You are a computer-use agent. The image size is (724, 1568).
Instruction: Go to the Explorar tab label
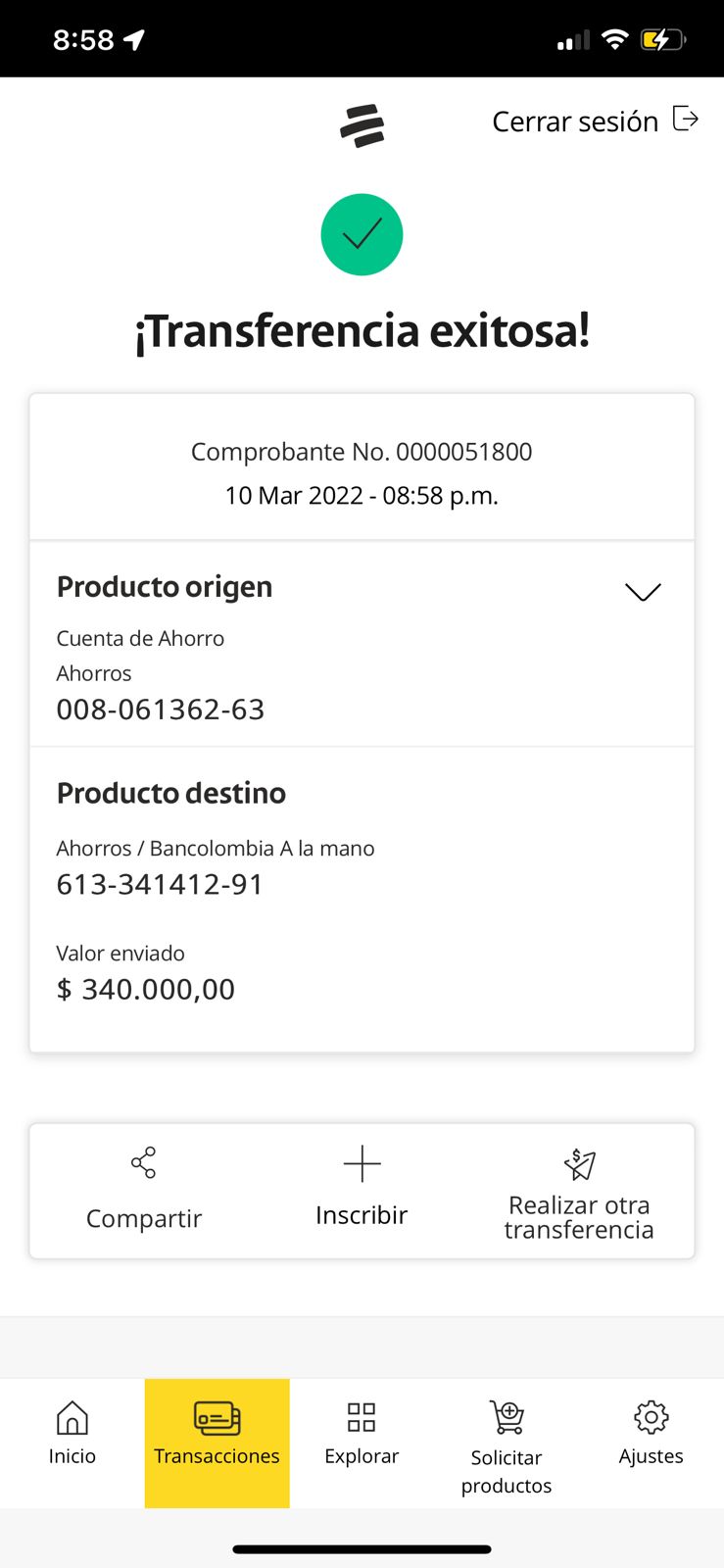tap(362, 1456)
